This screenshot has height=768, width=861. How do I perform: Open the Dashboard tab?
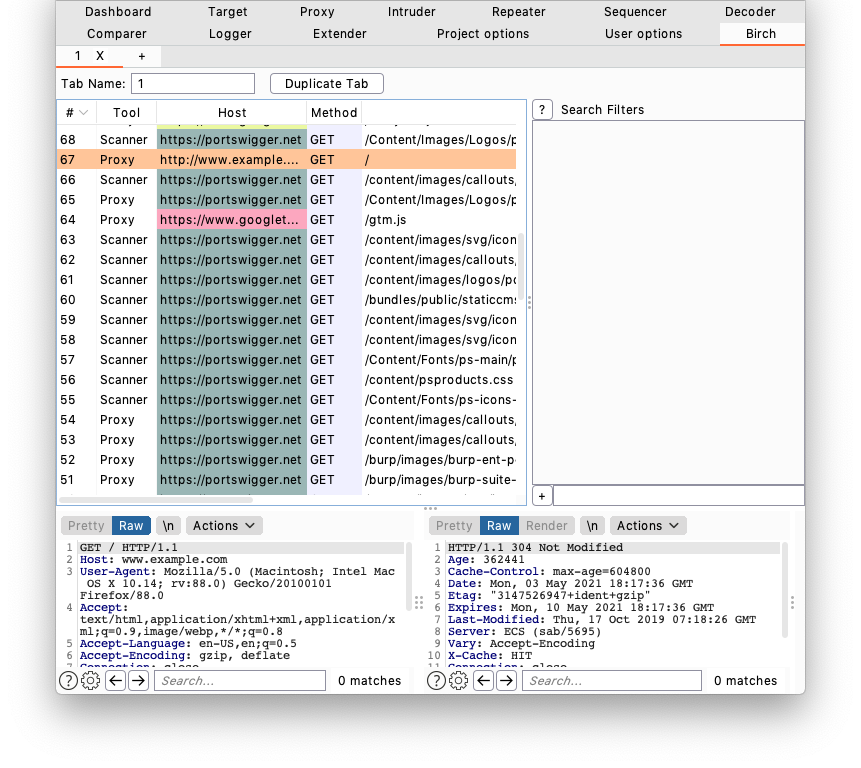[x=118, y=12]
